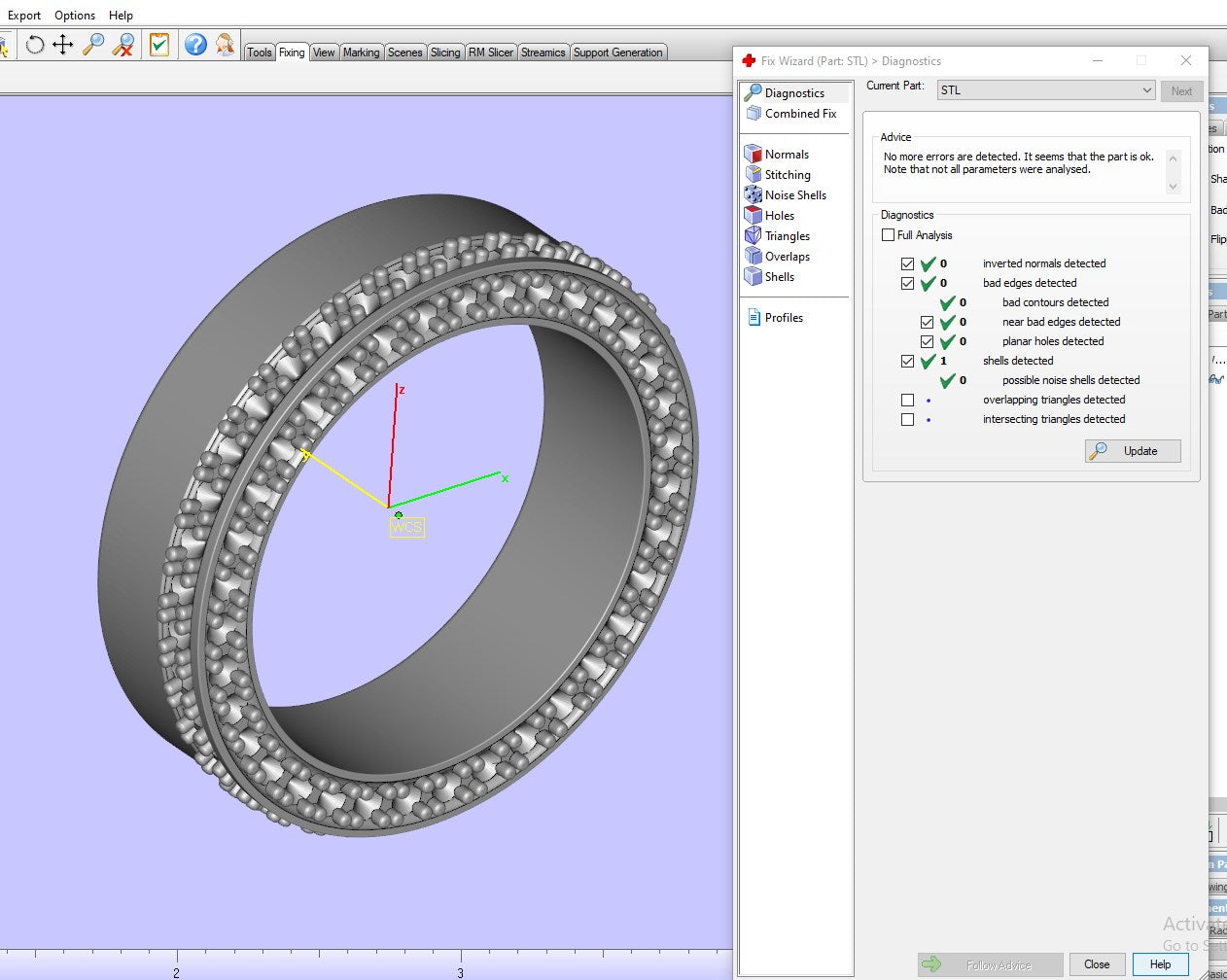Viewport: 1227px width, 980px height.
Task: Enable the Full Analysis checkbox
Action: pos(888,235)
